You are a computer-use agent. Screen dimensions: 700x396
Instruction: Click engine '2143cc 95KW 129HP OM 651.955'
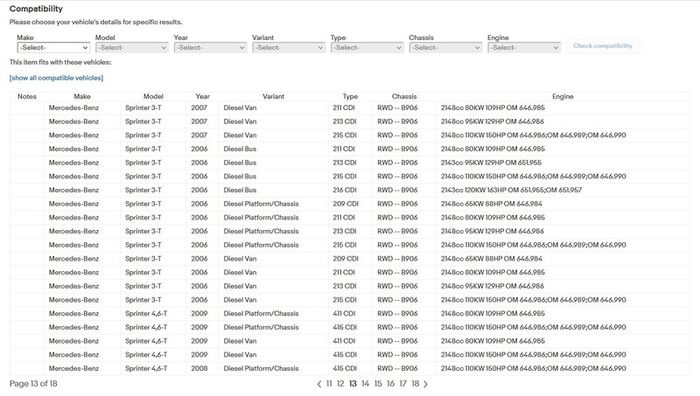point(491,163)
